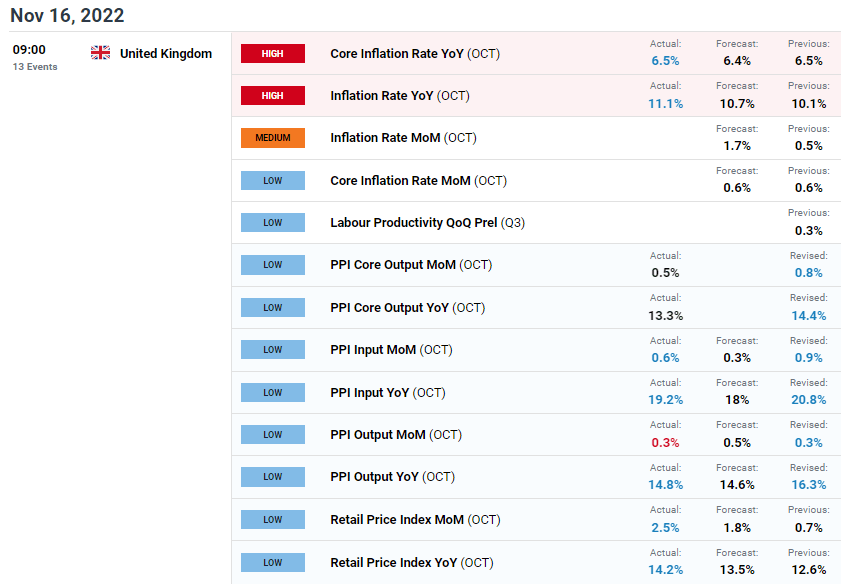
Task: Click the 20.8% revised PPI Input YoY value
Action: click(808, 400)
